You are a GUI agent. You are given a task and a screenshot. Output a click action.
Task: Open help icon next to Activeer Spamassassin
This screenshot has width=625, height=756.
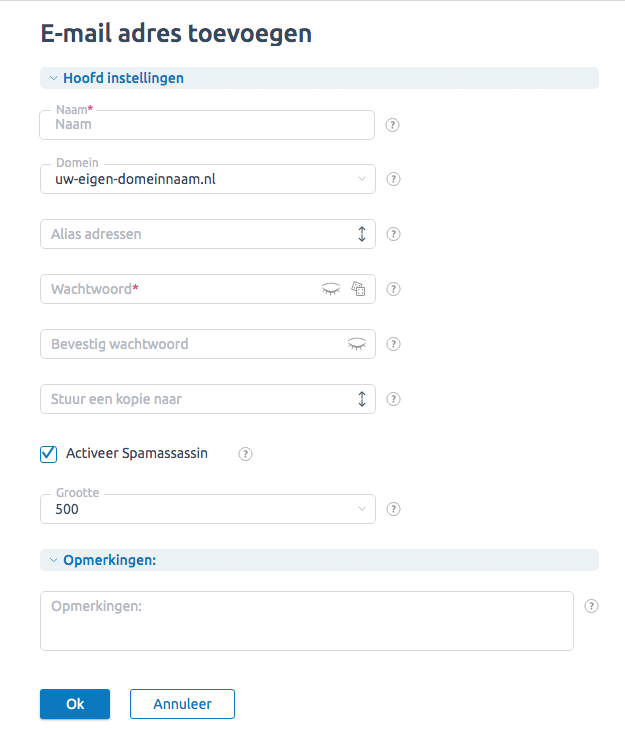(x=245, y=454)
